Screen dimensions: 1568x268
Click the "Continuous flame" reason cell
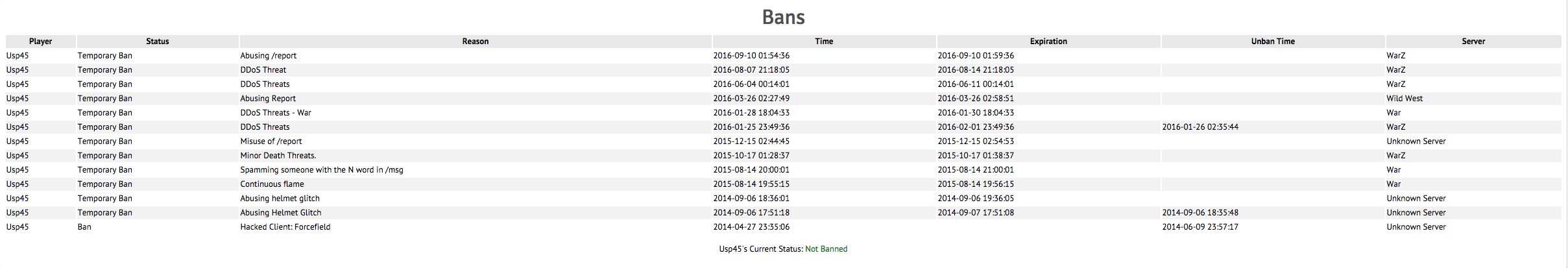272,184
